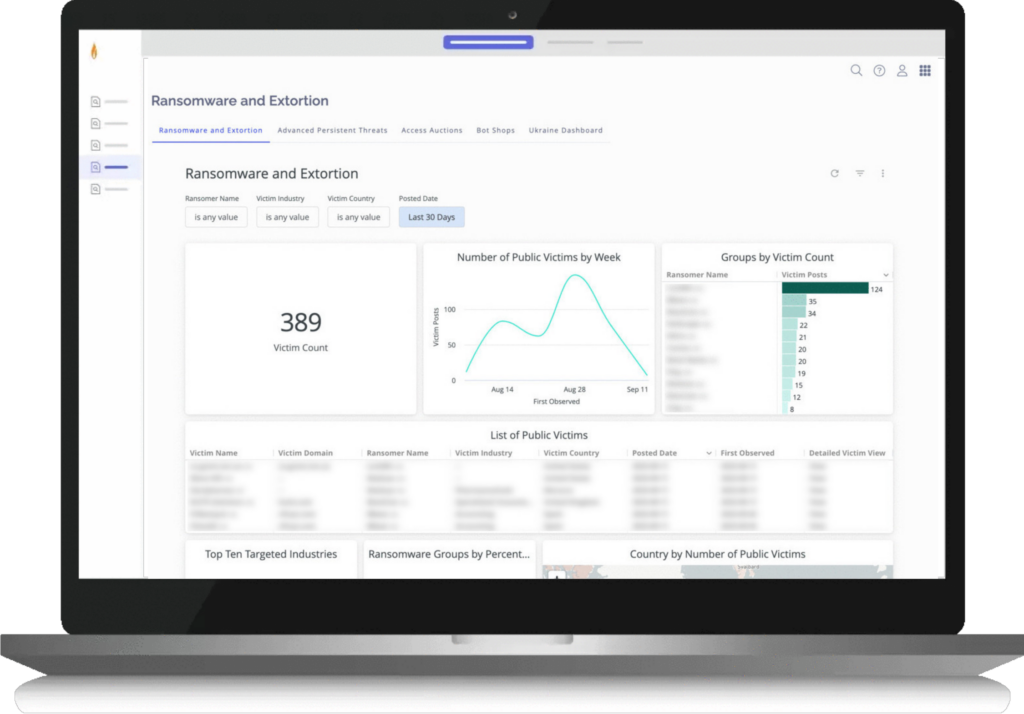Sort by Victim Posts column header

(805, 275)
